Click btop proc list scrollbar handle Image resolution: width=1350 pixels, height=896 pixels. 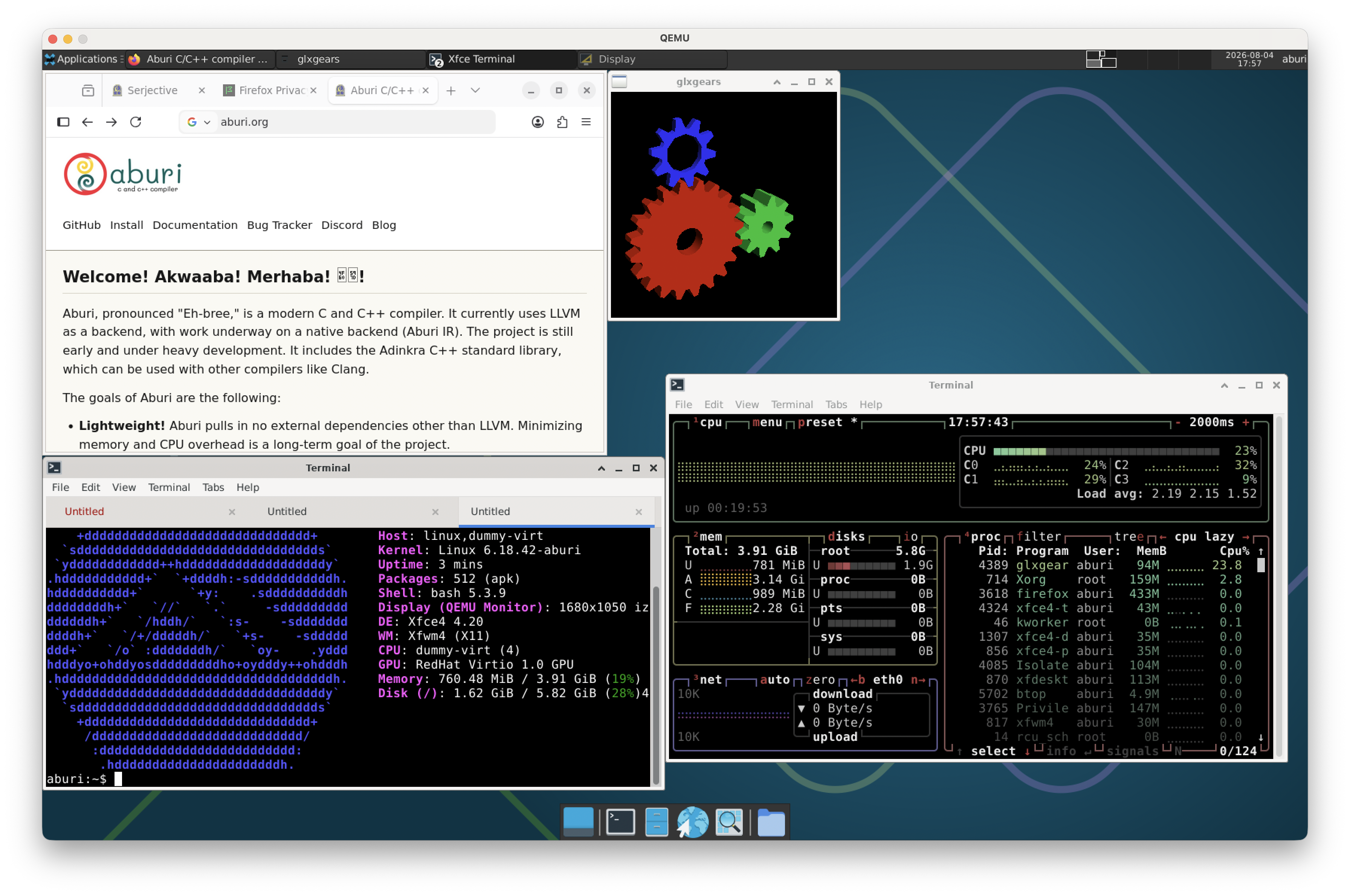point(1261,565)
